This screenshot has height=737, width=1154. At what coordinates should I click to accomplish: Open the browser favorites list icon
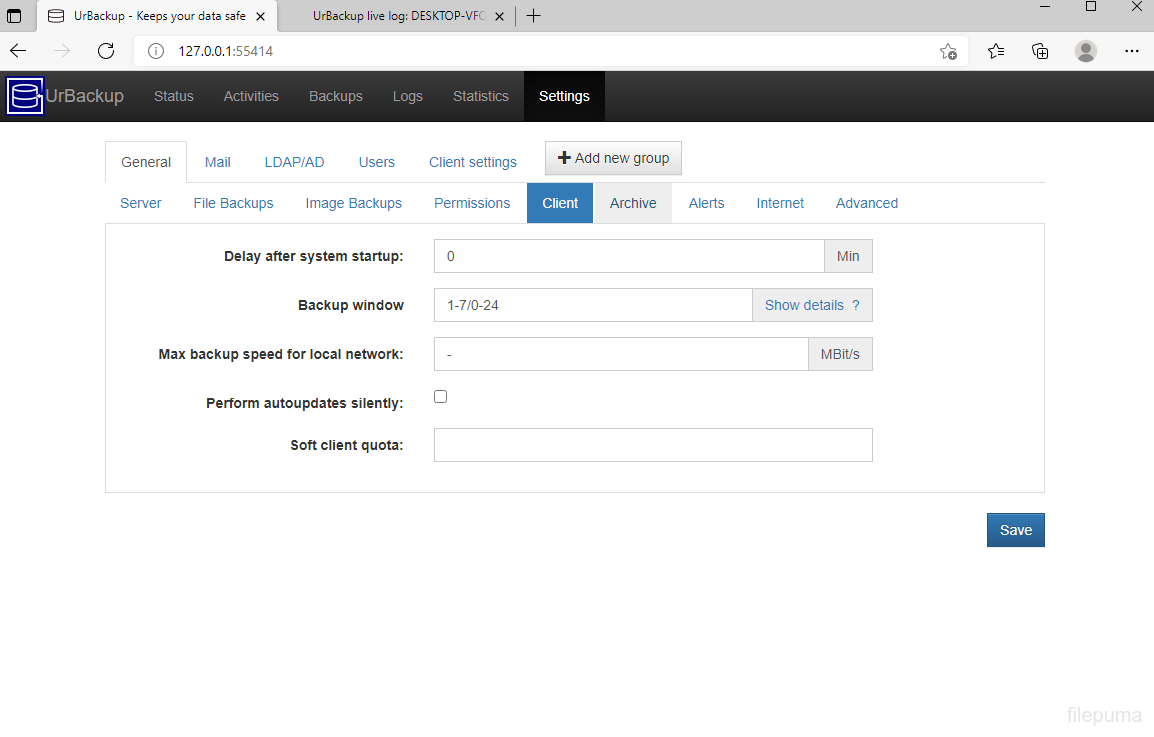pyautogui.click(x=996, y=51)
